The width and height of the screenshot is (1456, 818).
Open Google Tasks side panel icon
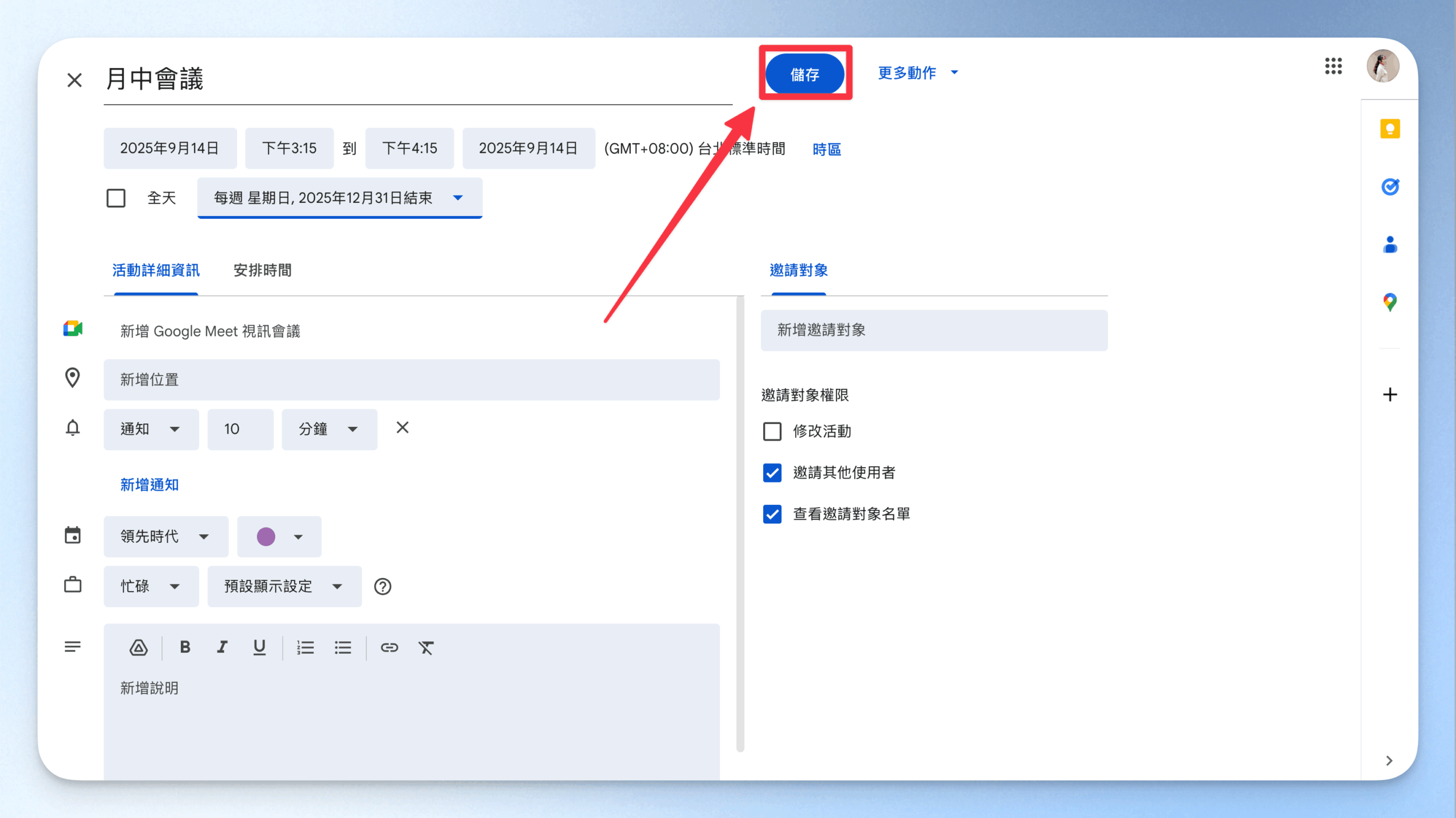click(x=1389, y=186)
